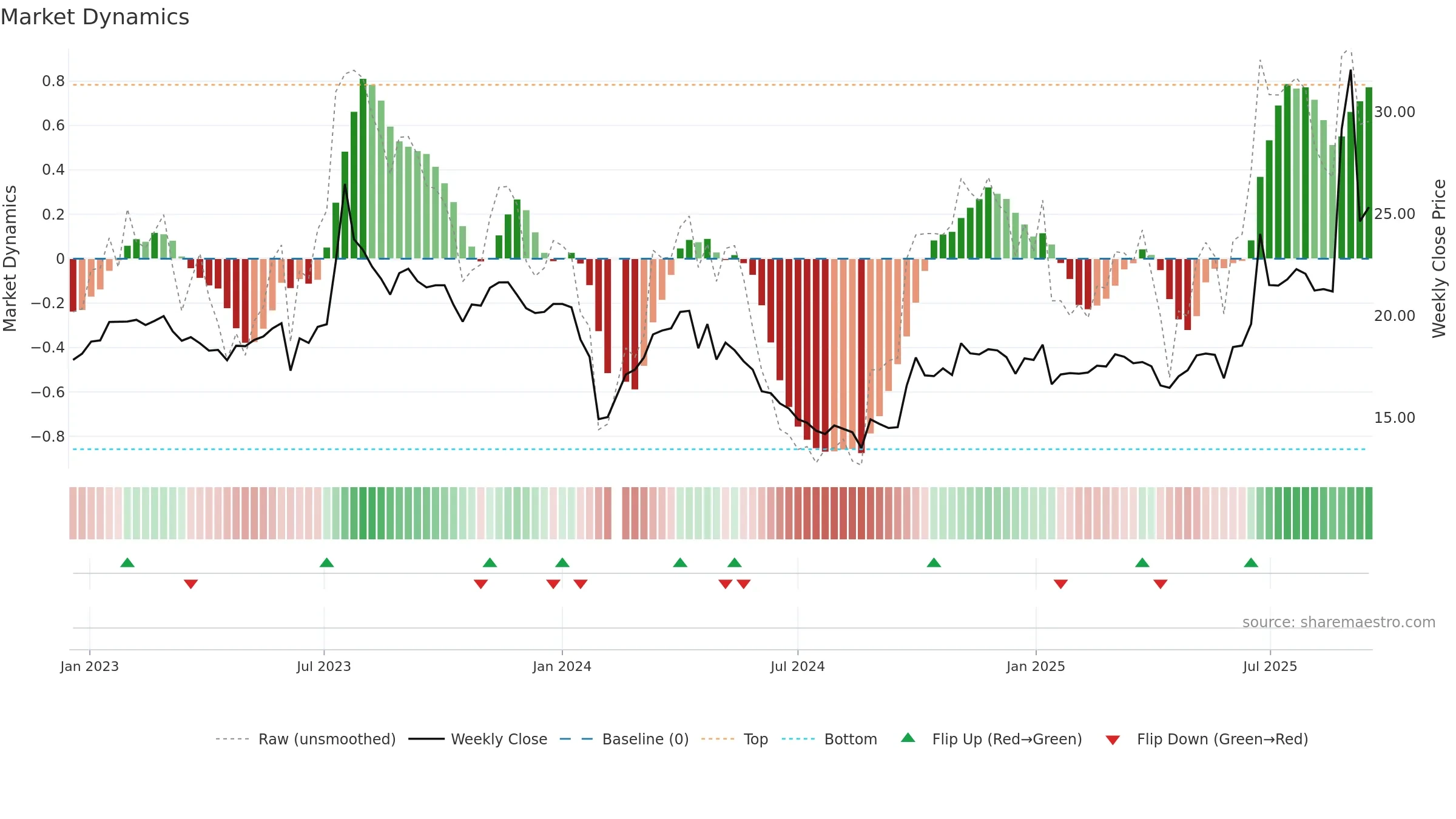Toggle the Raw (unsmoothed) legend entry
The height and width of the screenshot is (819, 1456).
click(x=306, y=739)
